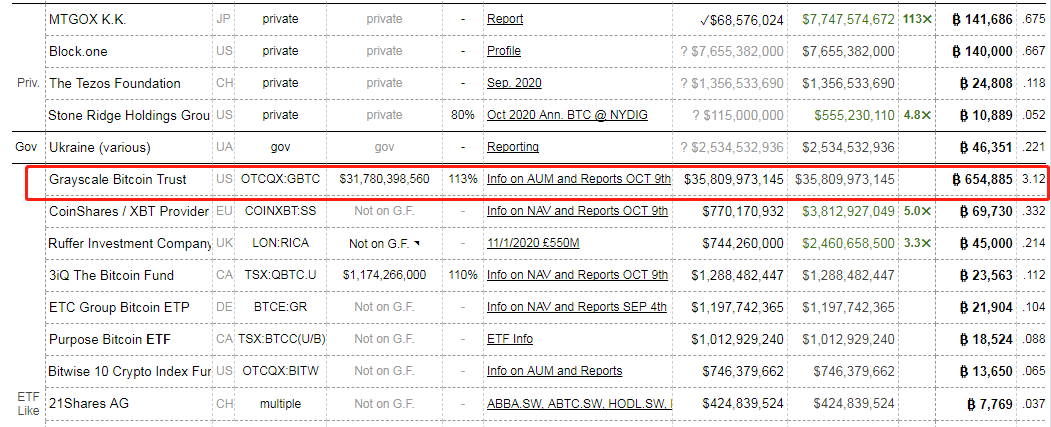Open CoinShares' Info on NAV and Reports link
This screenshot has width=1051, height=427.
coord(577,211)
